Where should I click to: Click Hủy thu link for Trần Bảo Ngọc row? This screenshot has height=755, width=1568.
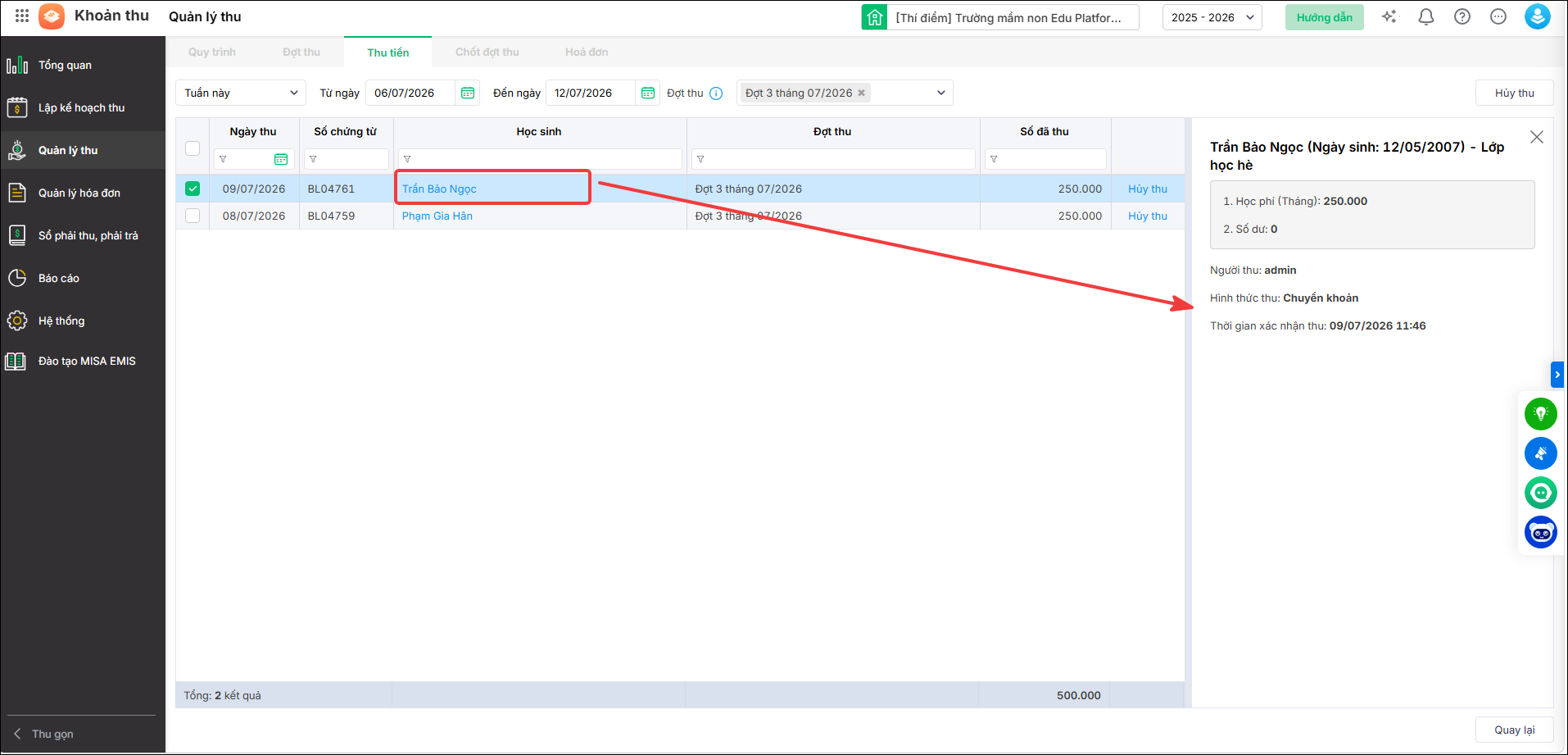point(1148,189)
